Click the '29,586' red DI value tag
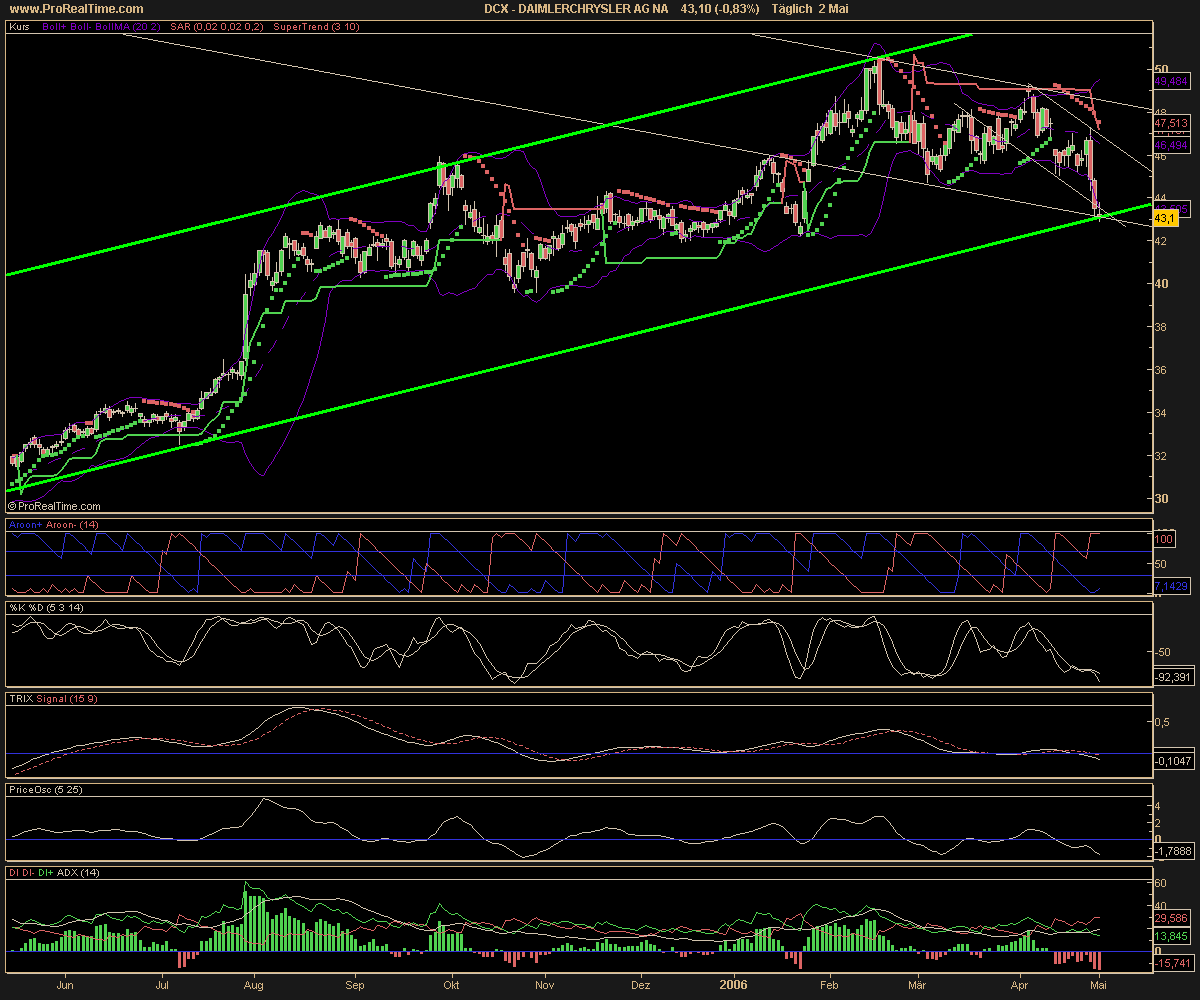Viewport: 1200px width, 1000px height. coord(1171,917)
